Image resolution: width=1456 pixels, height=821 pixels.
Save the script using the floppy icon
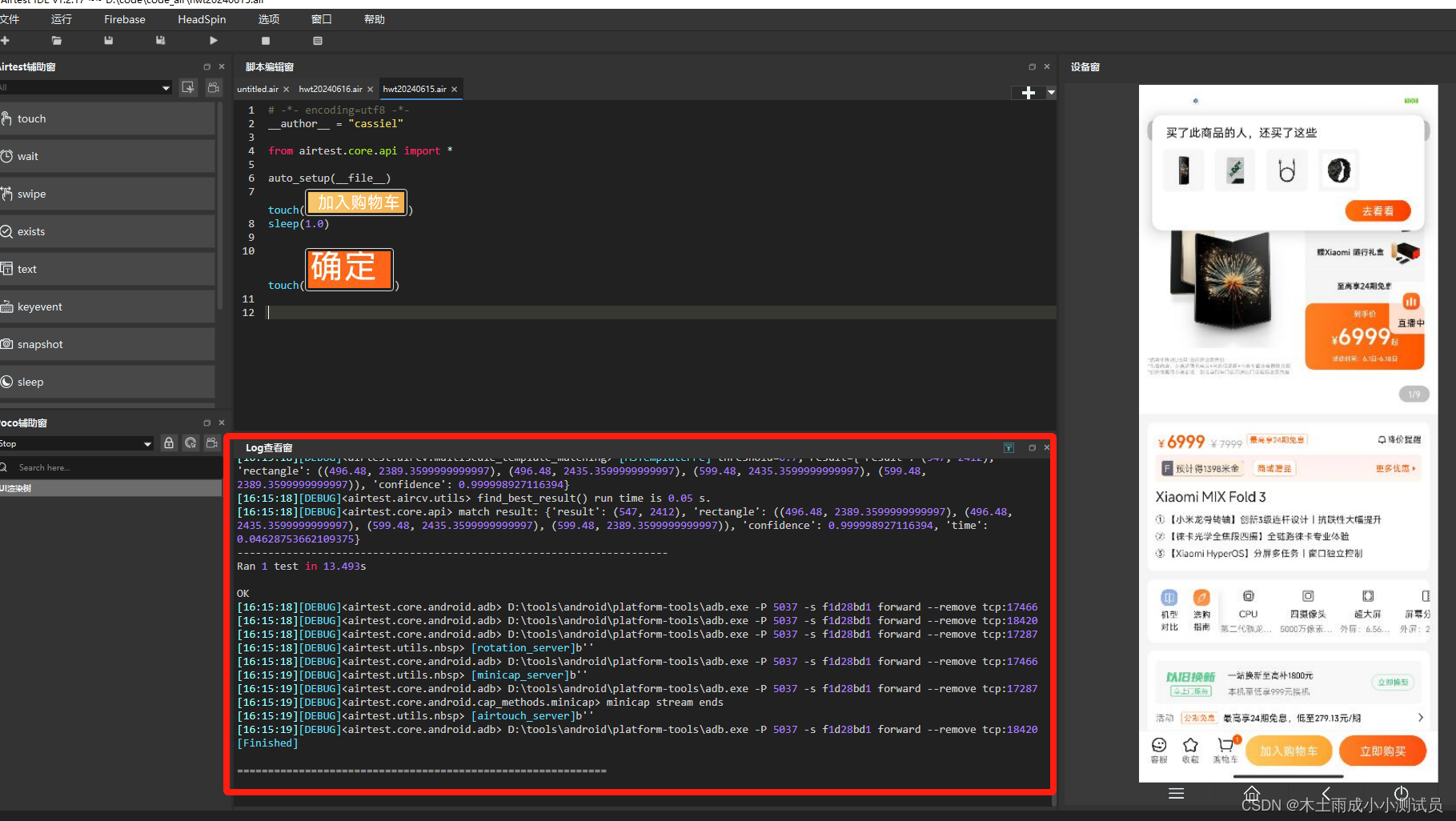(x=109, y=40)
